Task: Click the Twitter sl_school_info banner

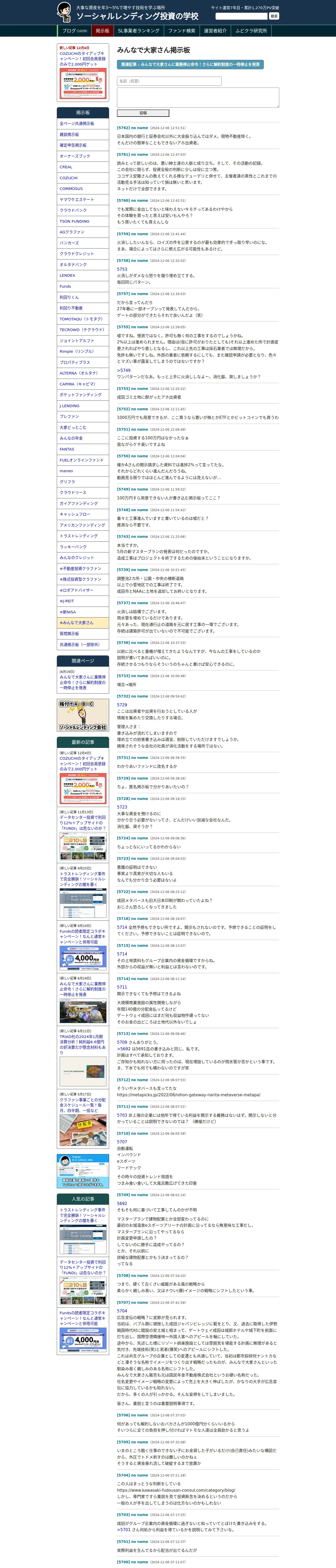Action: [83, 1171]
